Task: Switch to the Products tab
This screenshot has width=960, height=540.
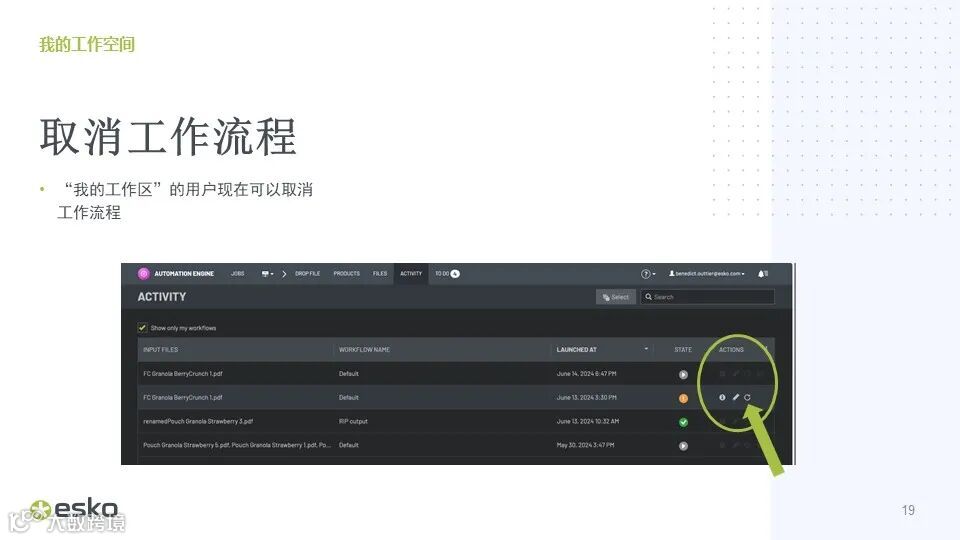Action: [347, 274]
